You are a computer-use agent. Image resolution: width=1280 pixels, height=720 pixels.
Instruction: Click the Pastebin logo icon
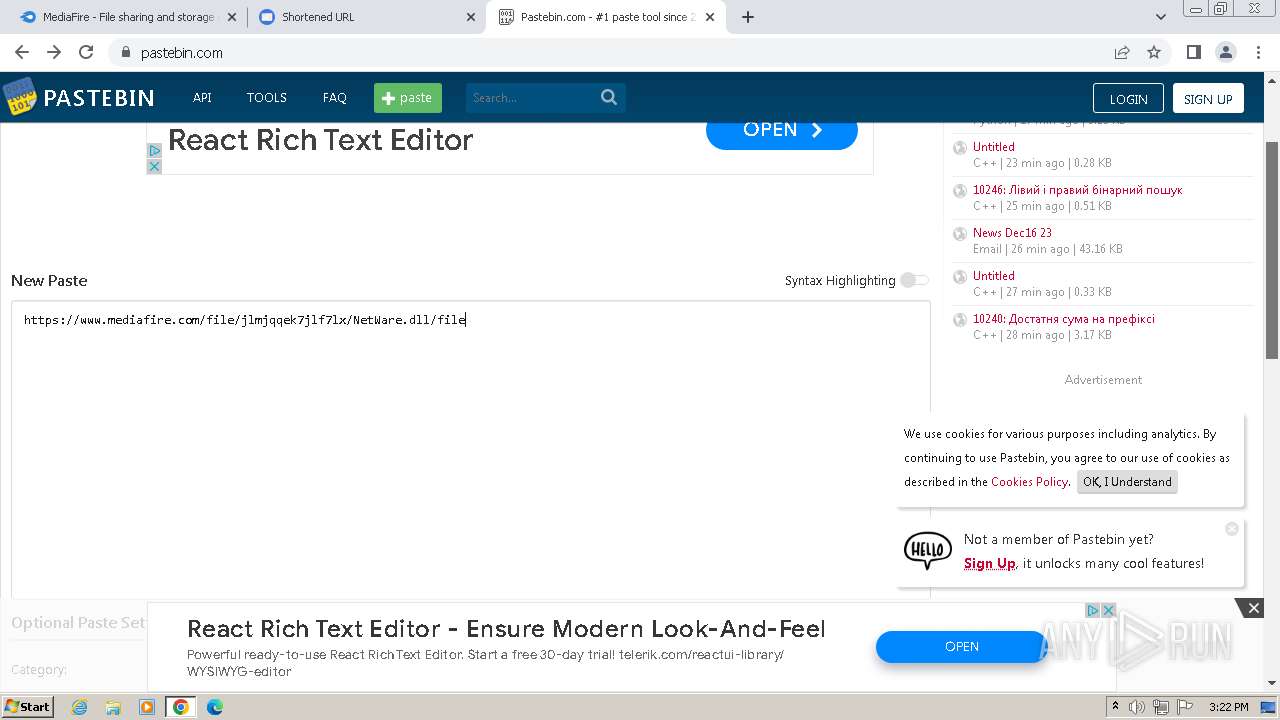(19, 97)
